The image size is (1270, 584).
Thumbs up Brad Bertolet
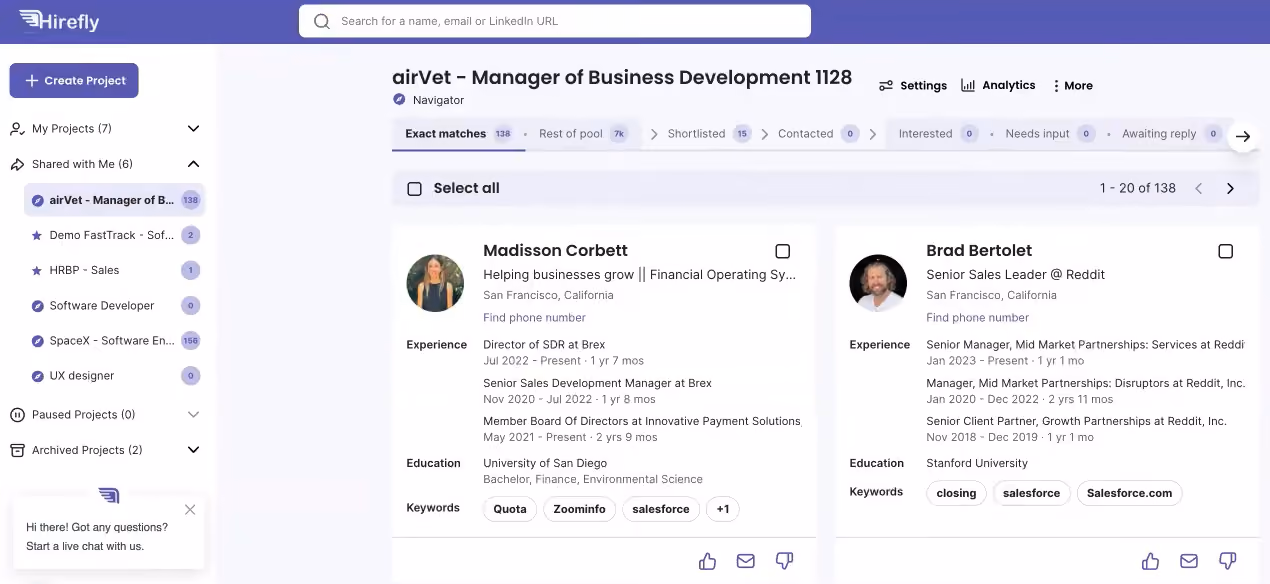[1151, 561]
